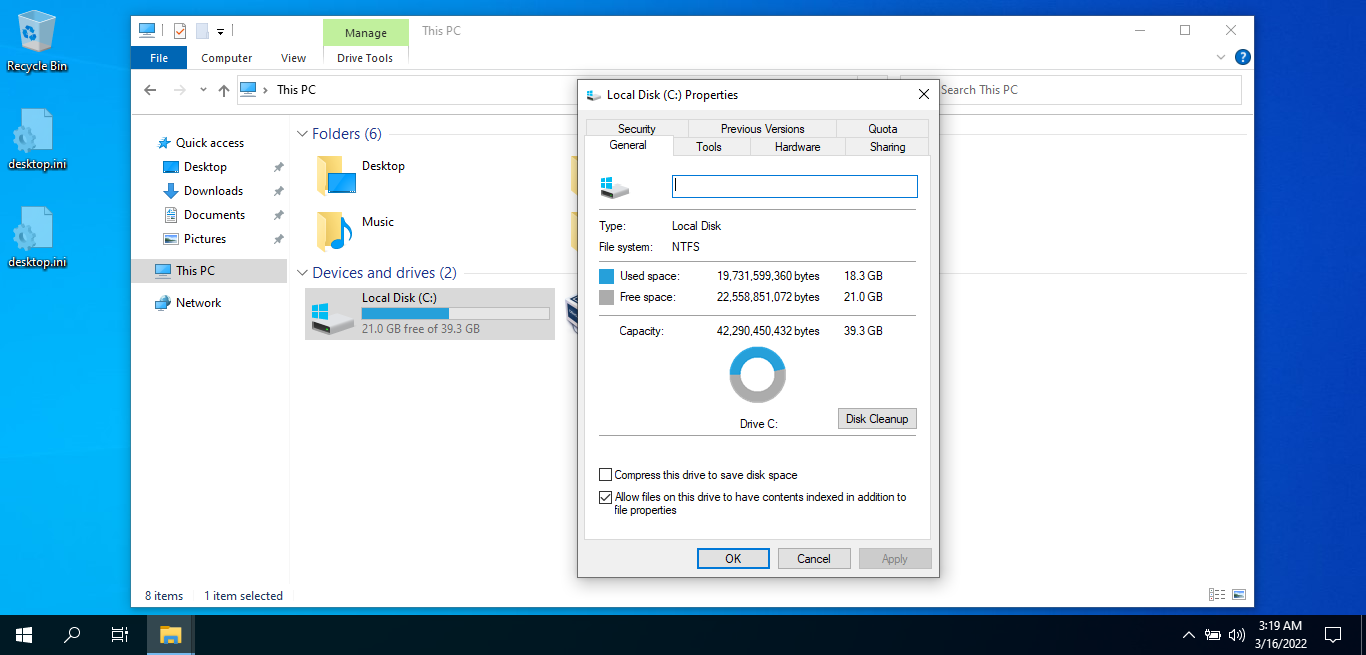This screenshot has width=1366, height=655.
Task: Click the drive usage donut chart
Action: pyautogui.click(x=758, y=375)
